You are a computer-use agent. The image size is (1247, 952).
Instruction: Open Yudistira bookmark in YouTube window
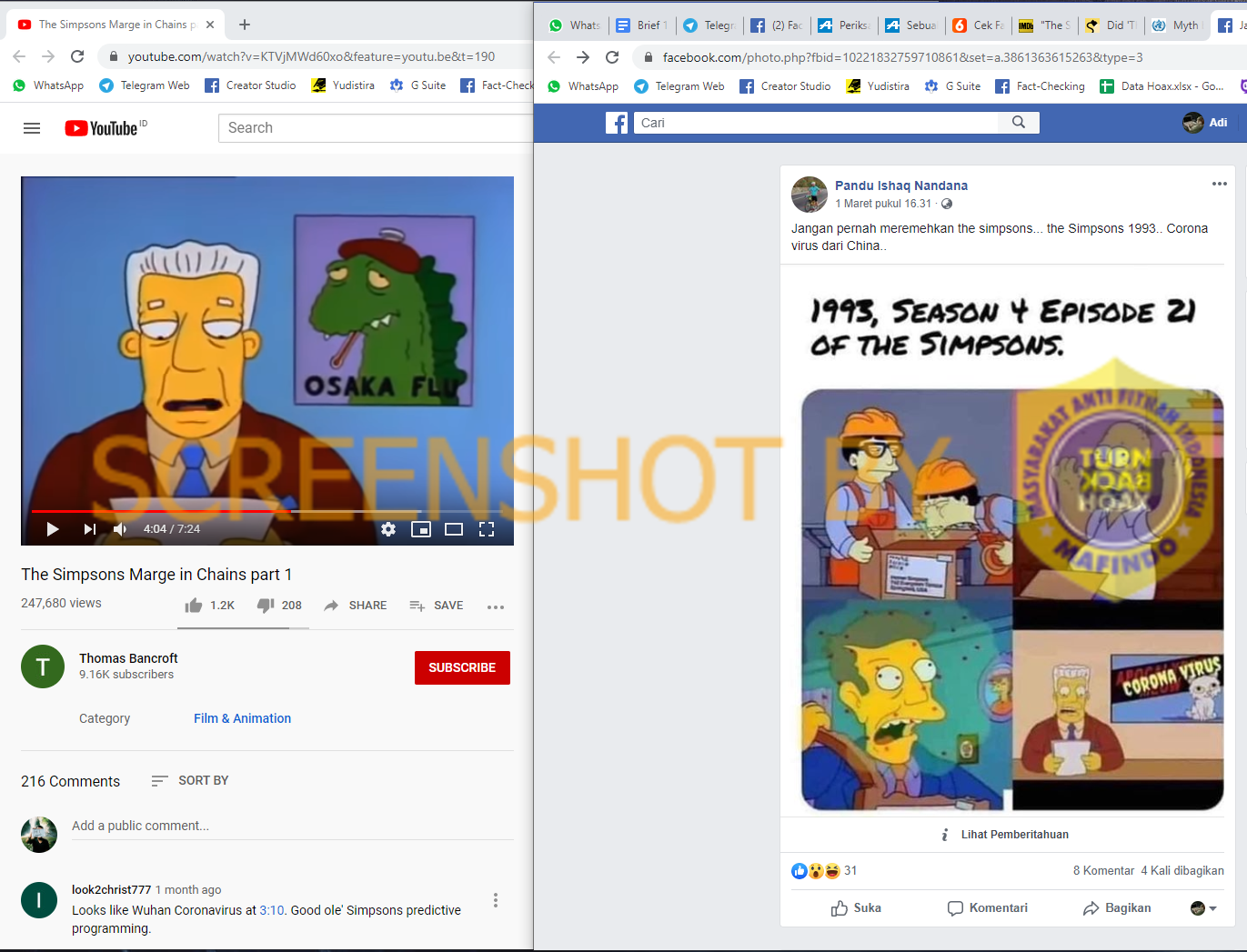pos(343,85)
